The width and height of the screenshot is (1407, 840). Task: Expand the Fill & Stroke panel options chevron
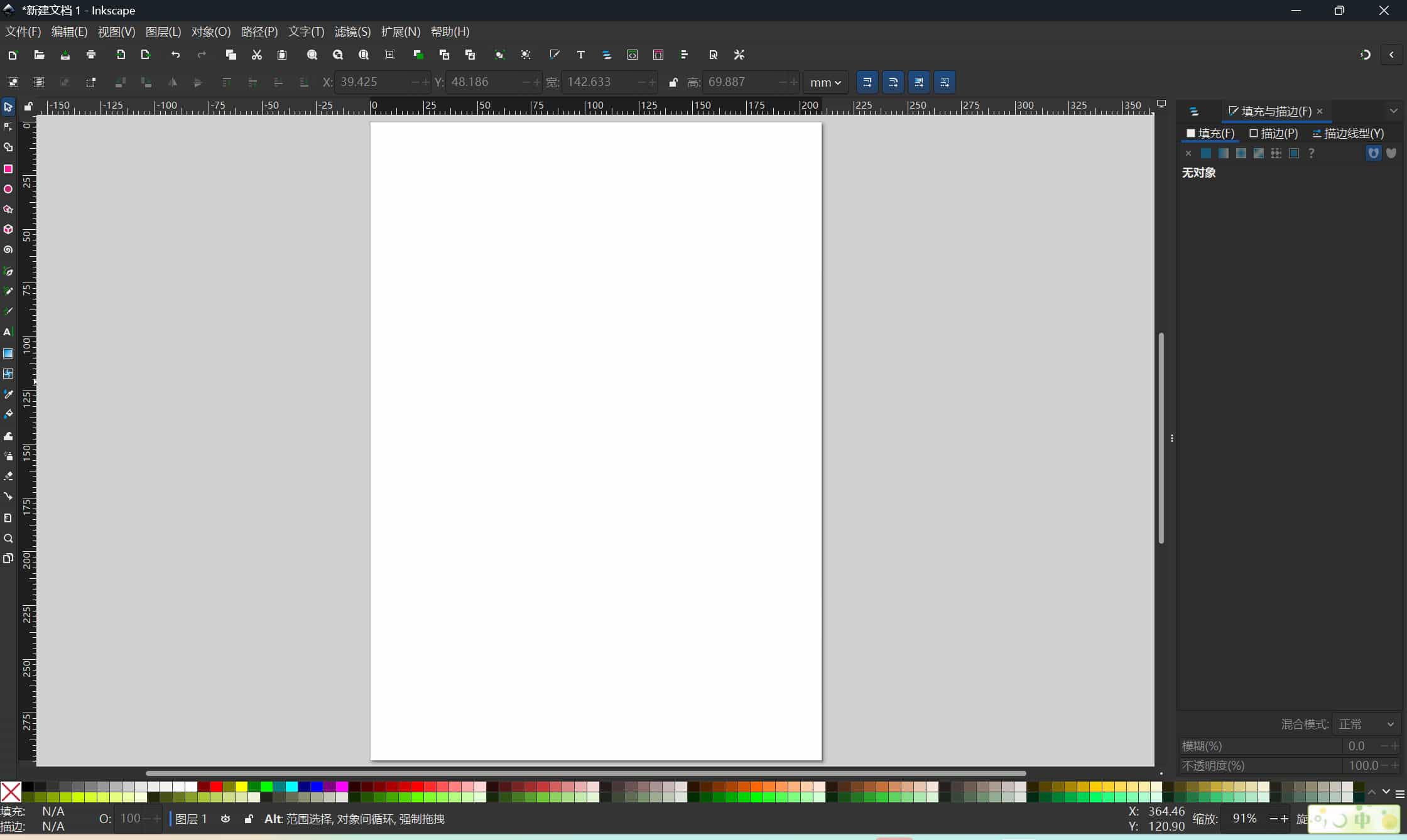click(1394, 110)
